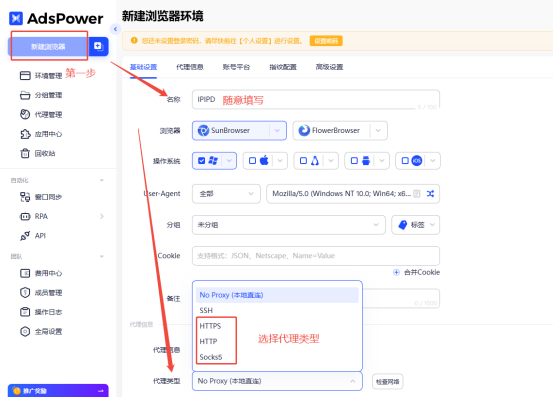
Task: Switch to the 高级设置 tab
Action: [x=329, y=67]
